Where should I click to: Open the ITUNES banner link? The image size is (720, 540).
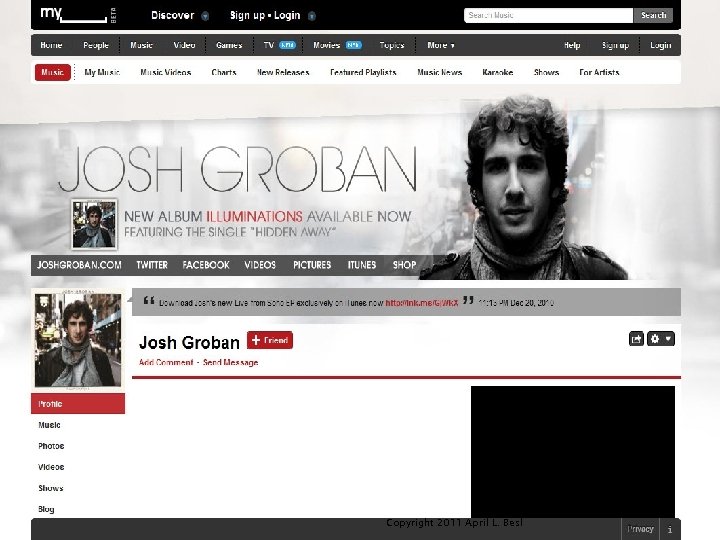pyautogui.click(x=362, y=265)
